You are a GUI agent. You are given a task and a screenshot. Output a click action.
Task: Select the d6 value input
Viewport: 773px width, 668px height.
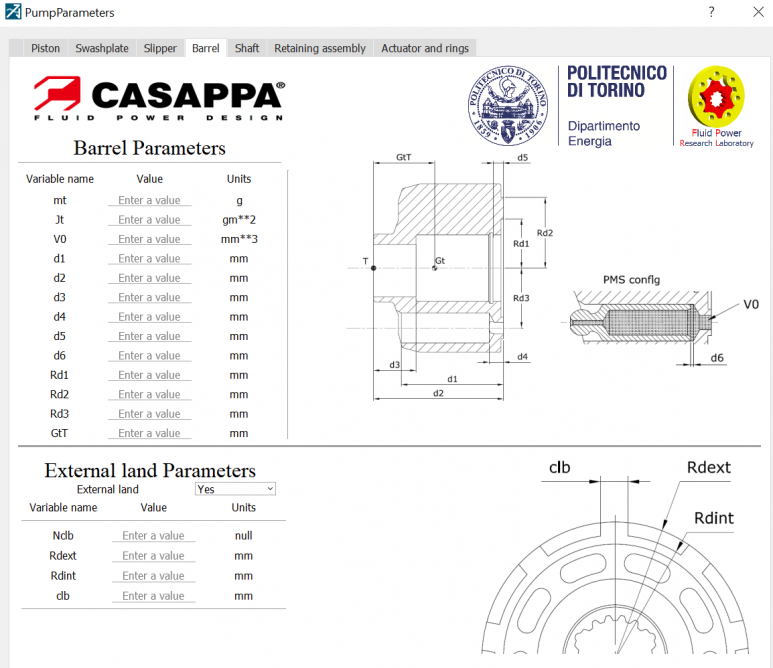(x=149, y=355)
